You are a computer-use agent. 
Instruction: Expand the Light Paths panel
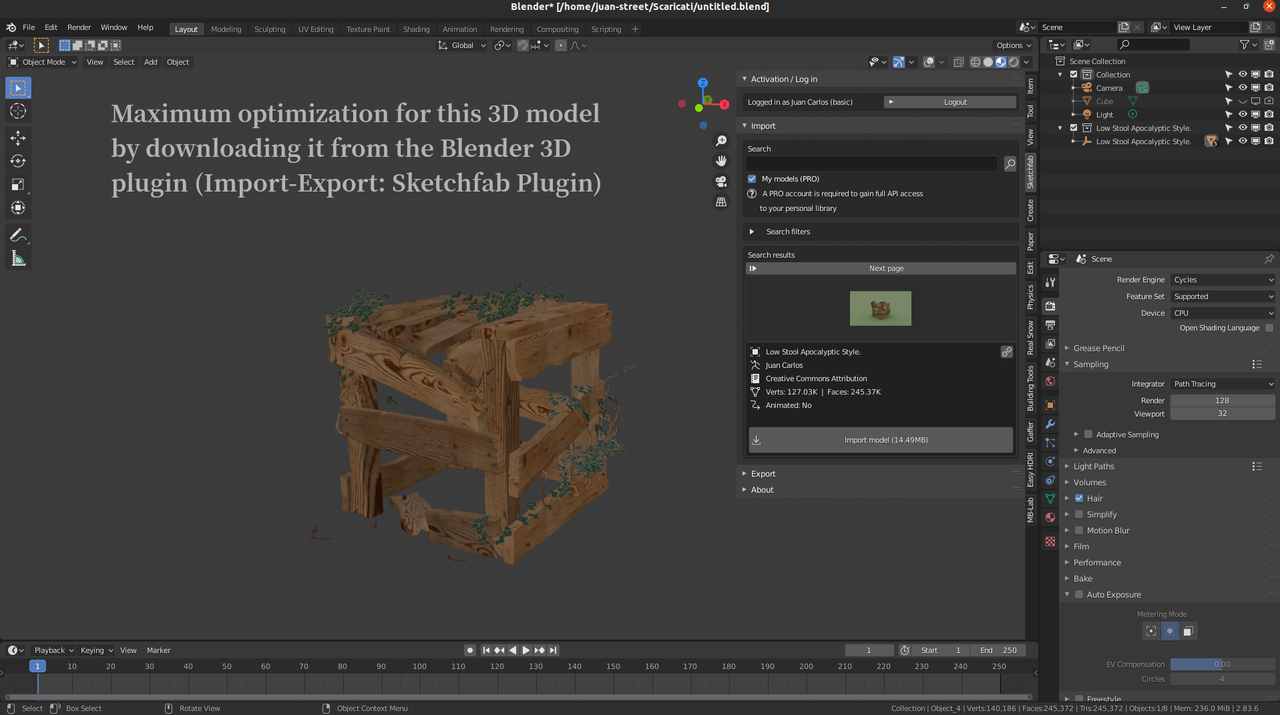[x=1093, y=466]
